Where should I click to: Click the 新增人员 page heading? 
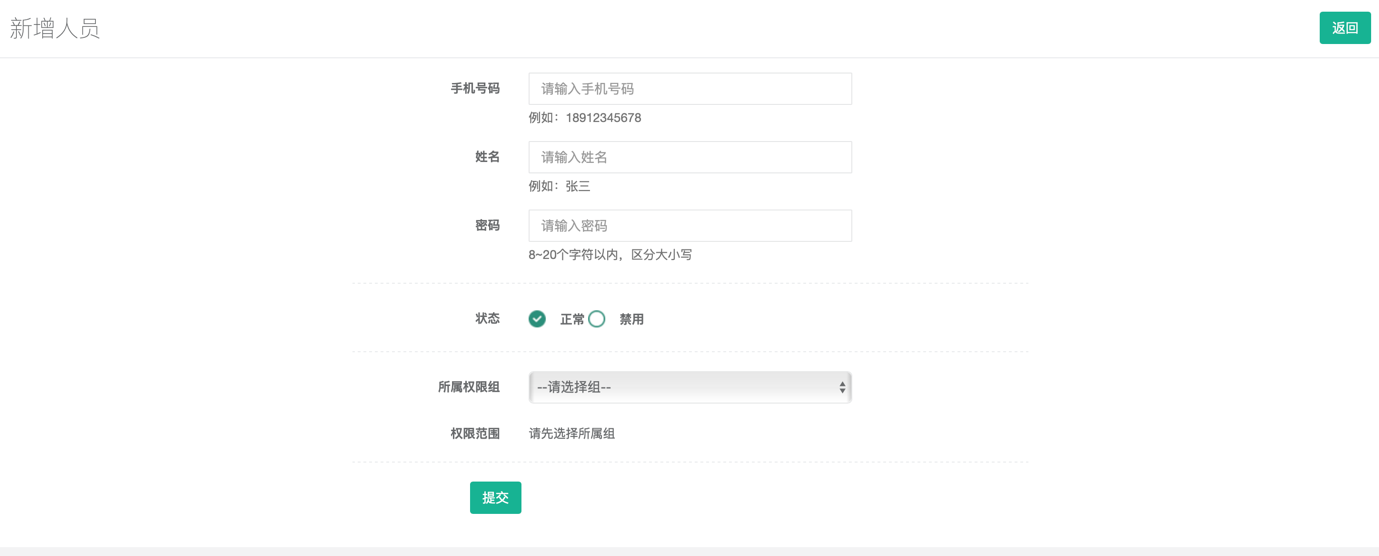[55, 28]
